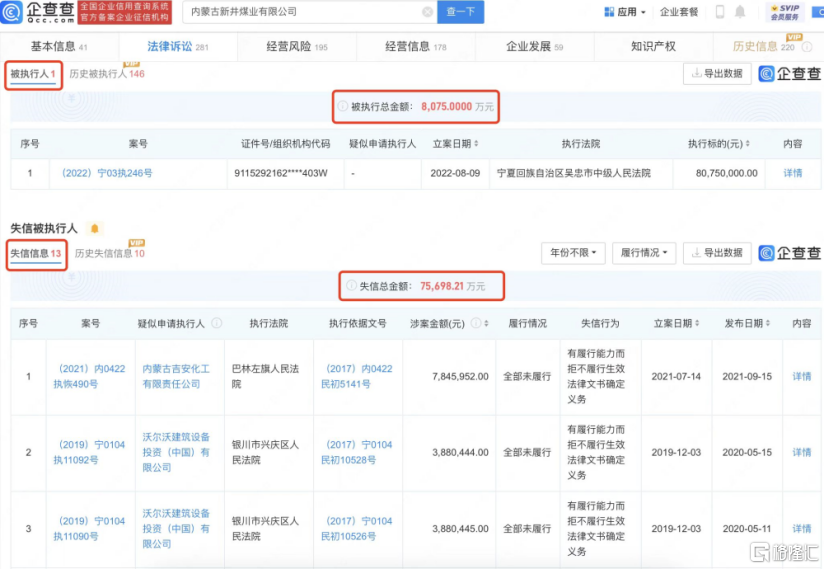Open 详情 for 宁03执246号 row
Viewport: 825px width, 569px height.
[x=792, y=173]
